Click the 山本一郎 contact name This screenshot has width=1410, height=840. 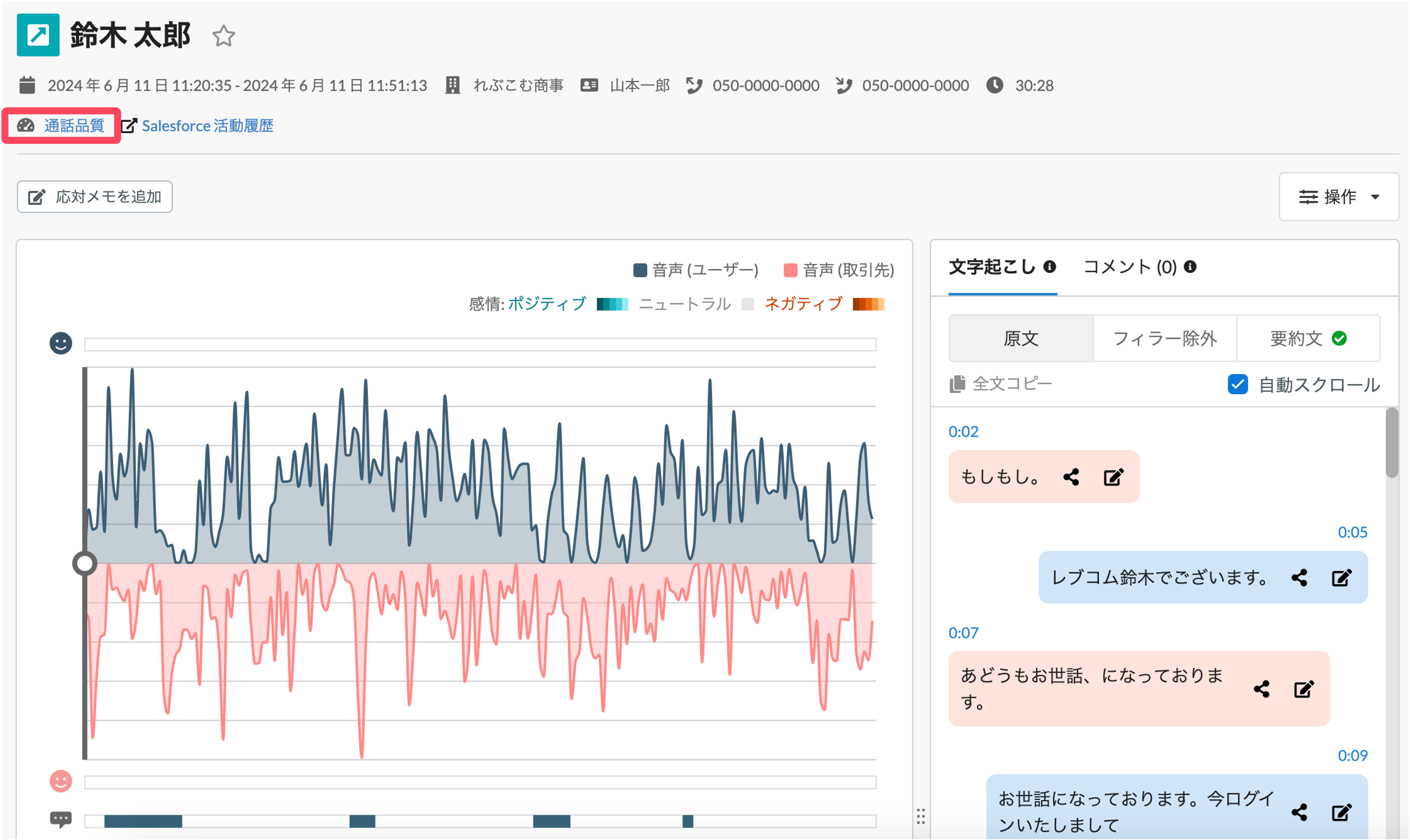(x=640, y=86)
